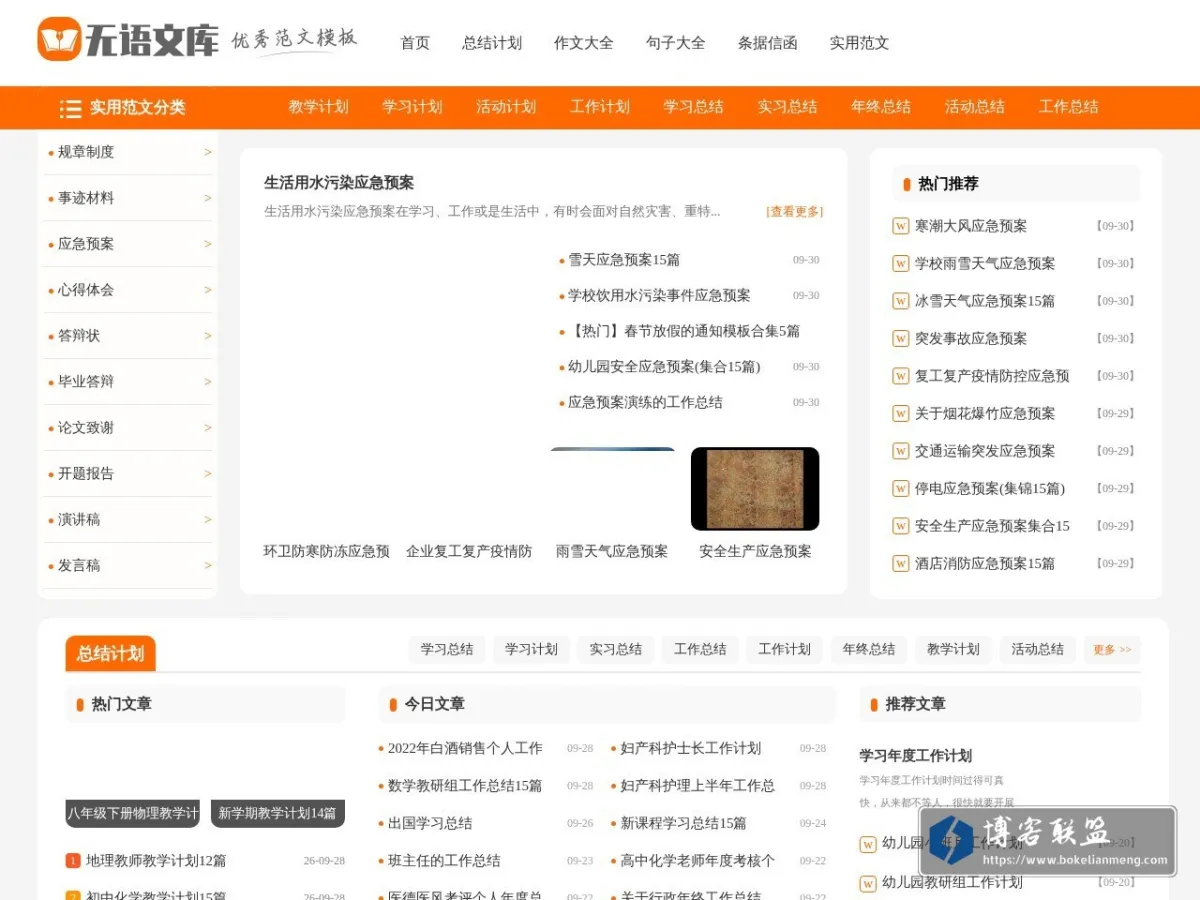
Task: Click the 新学期教学计划14篇 image caption
Action: pyautogui.click(x=278, y=813)
